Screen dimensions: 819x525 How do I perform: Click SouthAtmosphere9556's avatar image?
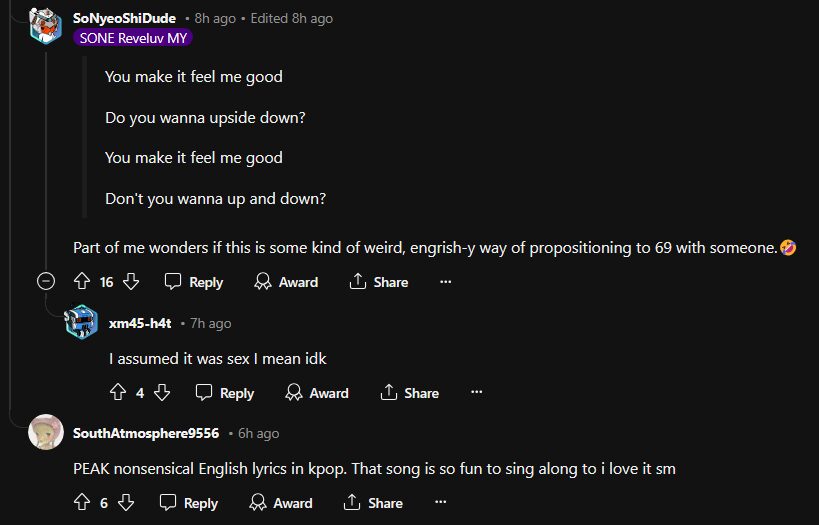coord(46,432)
